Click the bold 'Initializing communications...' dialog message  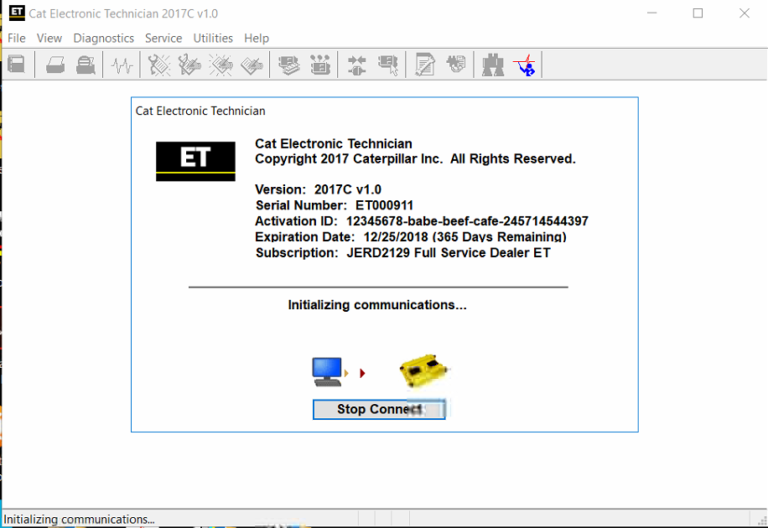377,305
